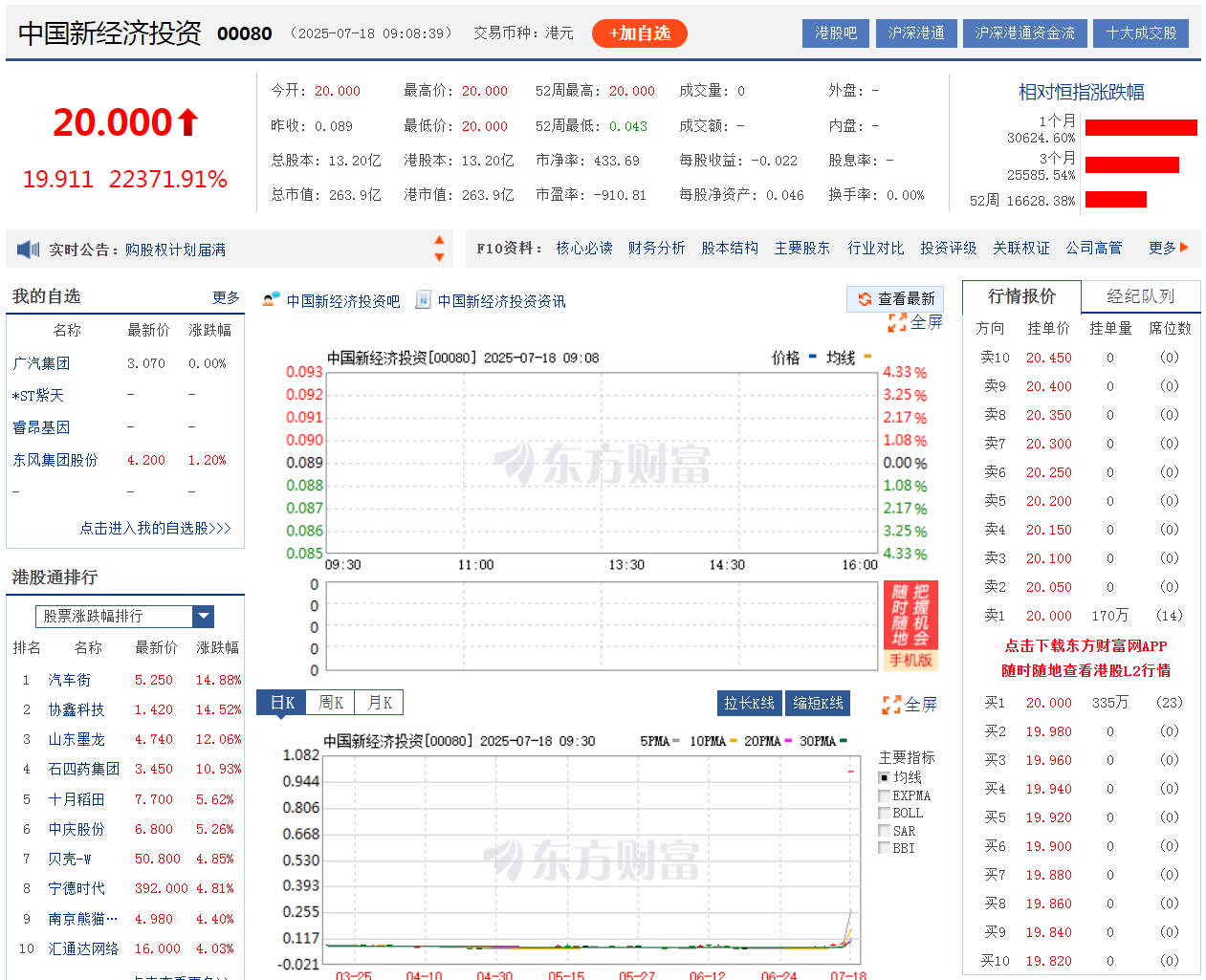Click the 3个月 relative performance red bar
The height and width of the screenshot is (980, 1206).
(1132, 164)
